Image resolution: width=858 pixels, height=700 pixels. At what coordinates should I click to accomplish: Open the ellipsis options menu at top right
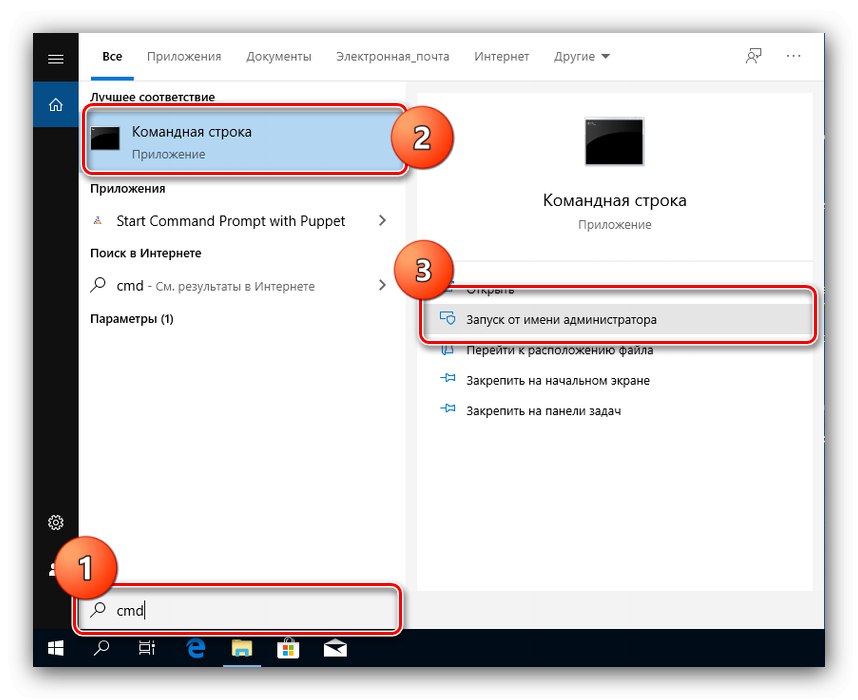point(794,57)
